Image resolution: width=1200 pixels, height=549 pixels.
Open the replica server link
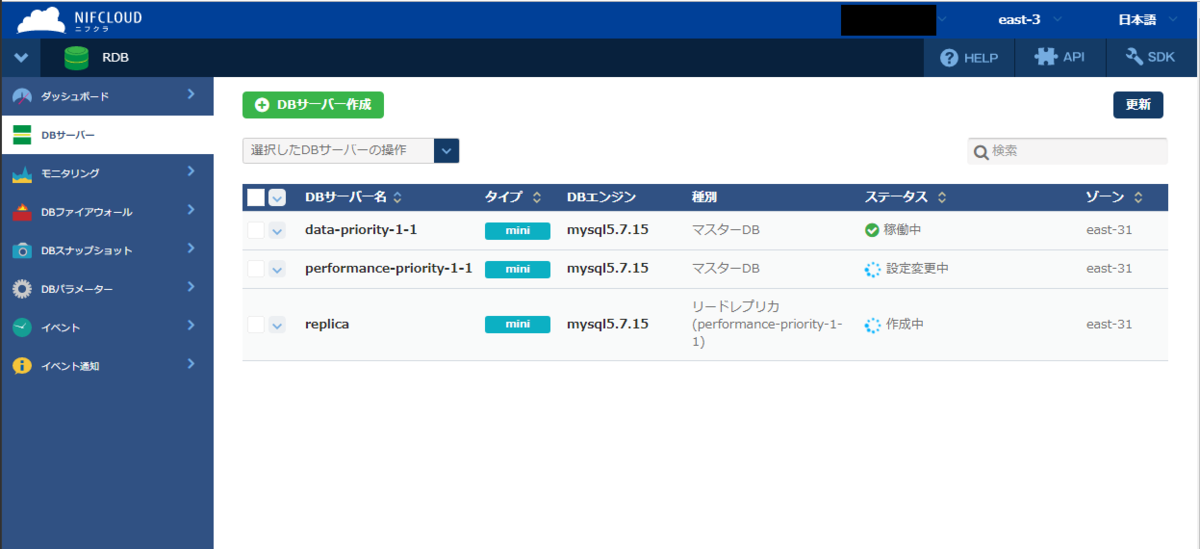(x=327, y=325)
